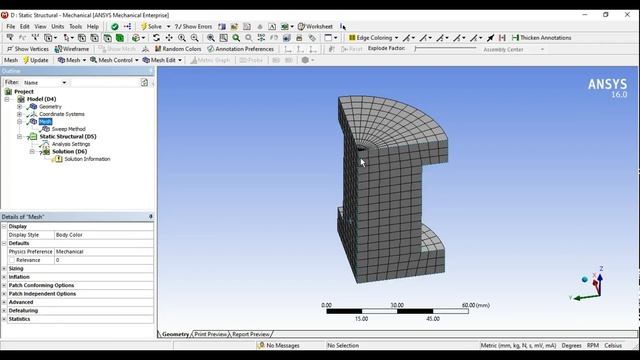Select Solution Information tree item

(x=87, y=159)
